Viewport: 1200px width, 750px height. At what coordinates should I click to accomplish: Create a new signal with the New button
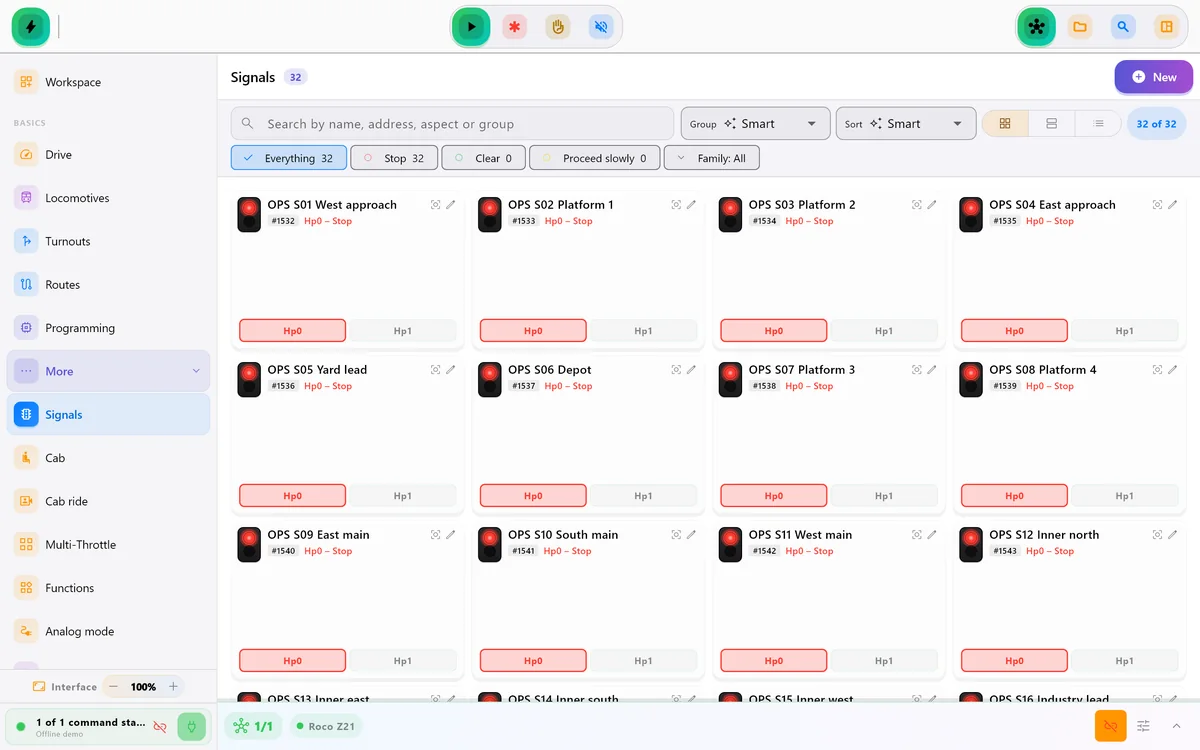(1154, 77)
